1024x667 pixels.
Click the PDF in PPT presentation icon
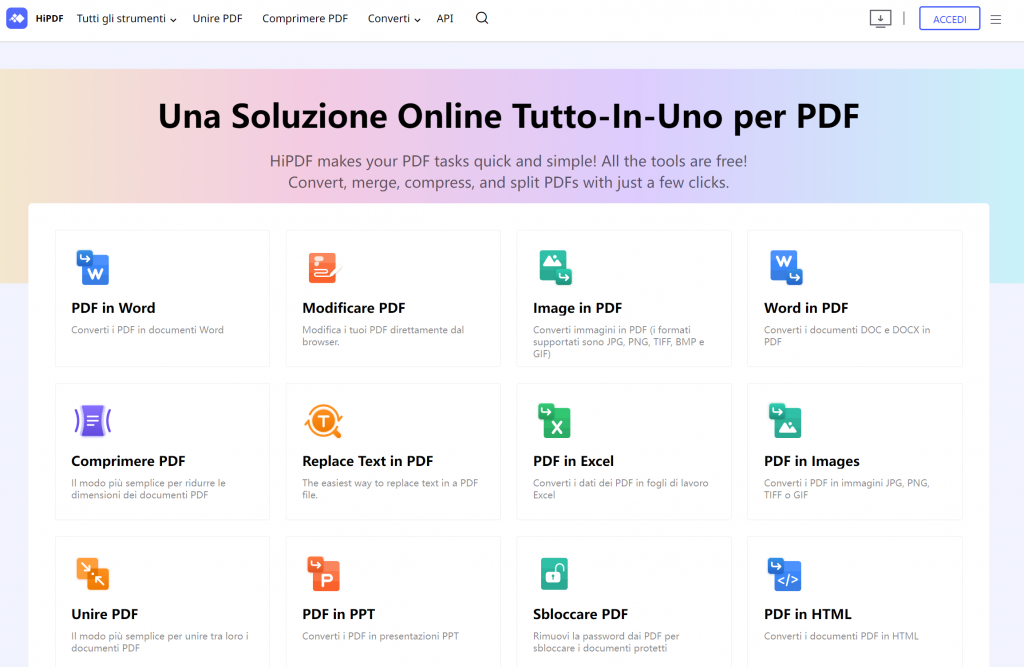click(x=323, y=573)
